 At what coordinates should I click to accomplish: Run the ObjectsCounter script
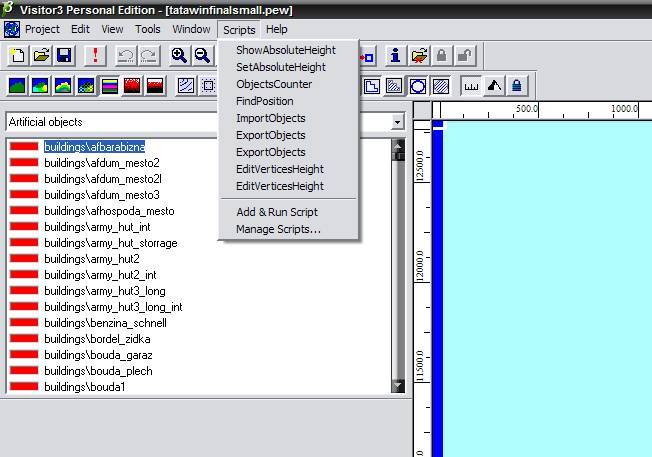[x=274, y=84]
